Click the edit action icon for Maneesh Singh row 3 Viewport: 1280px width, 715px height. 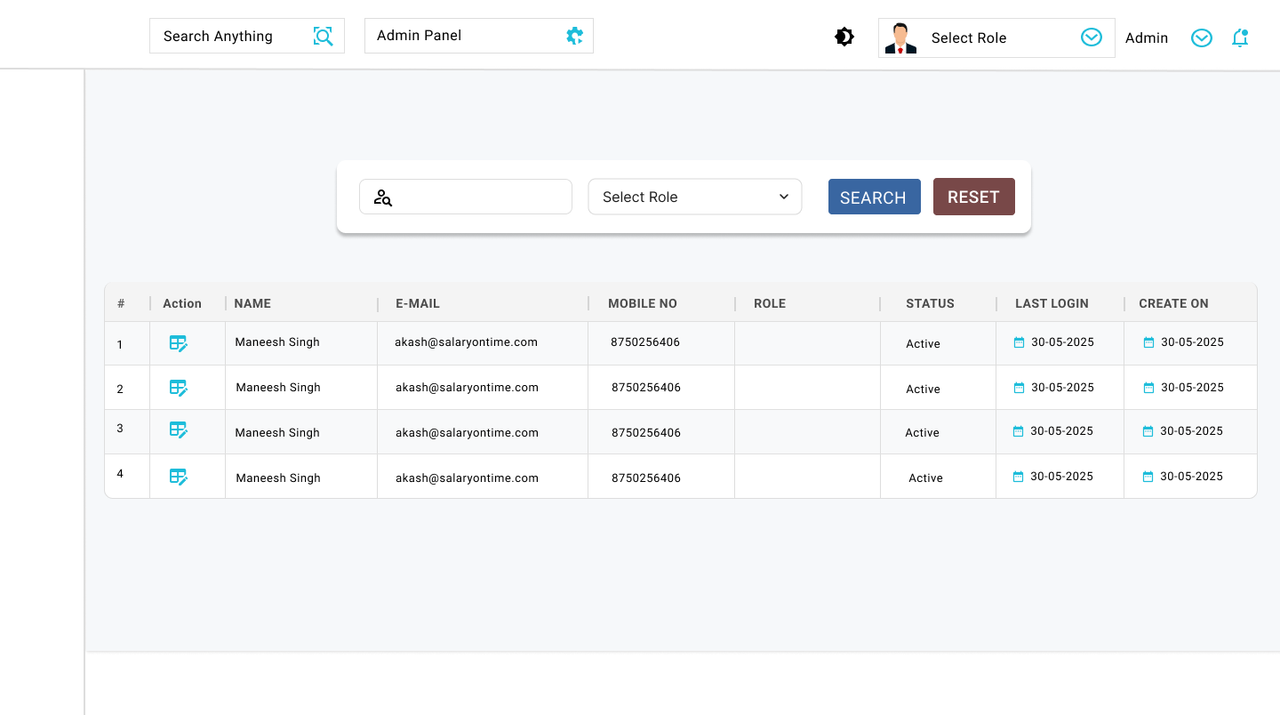pyautogui.click(x=178, y=430)
